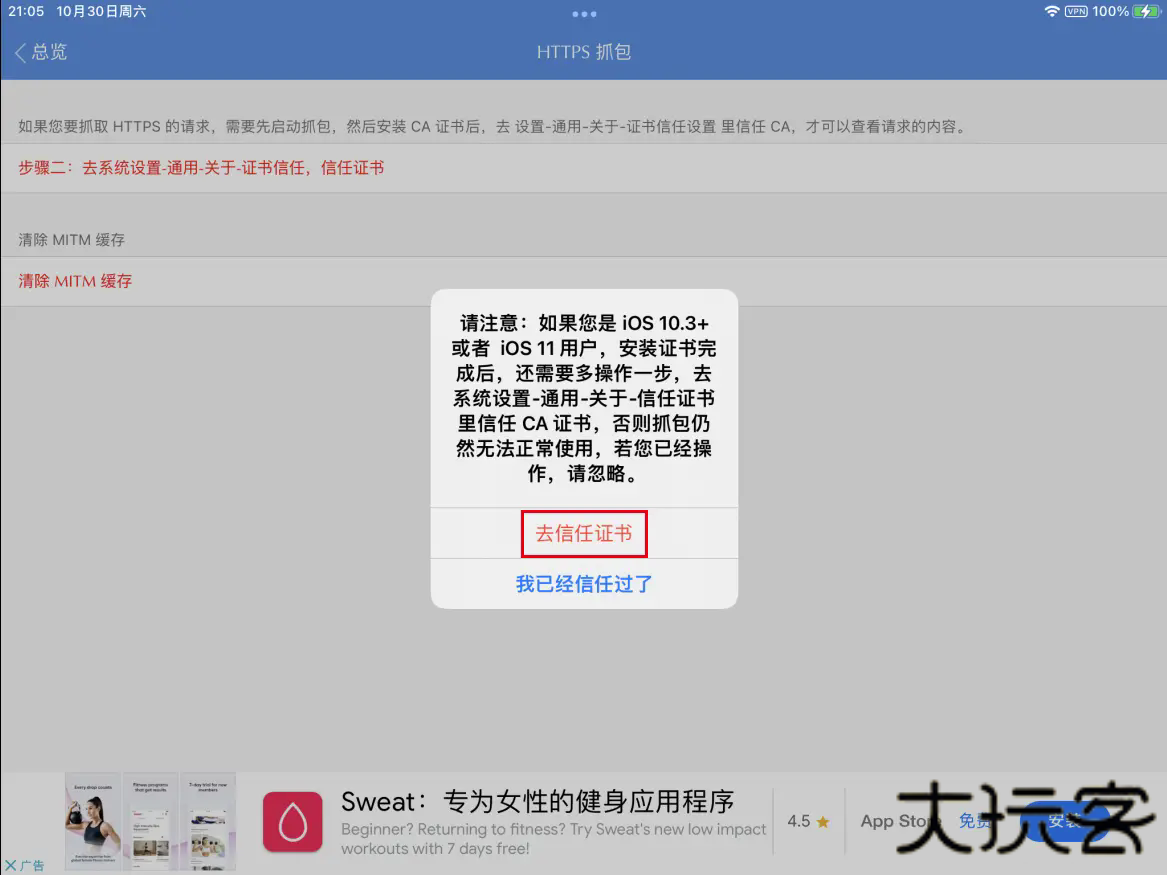Tap 免费 next to the install button
The width and height of the screenshot is (1167, 875).
coord(973,821)
